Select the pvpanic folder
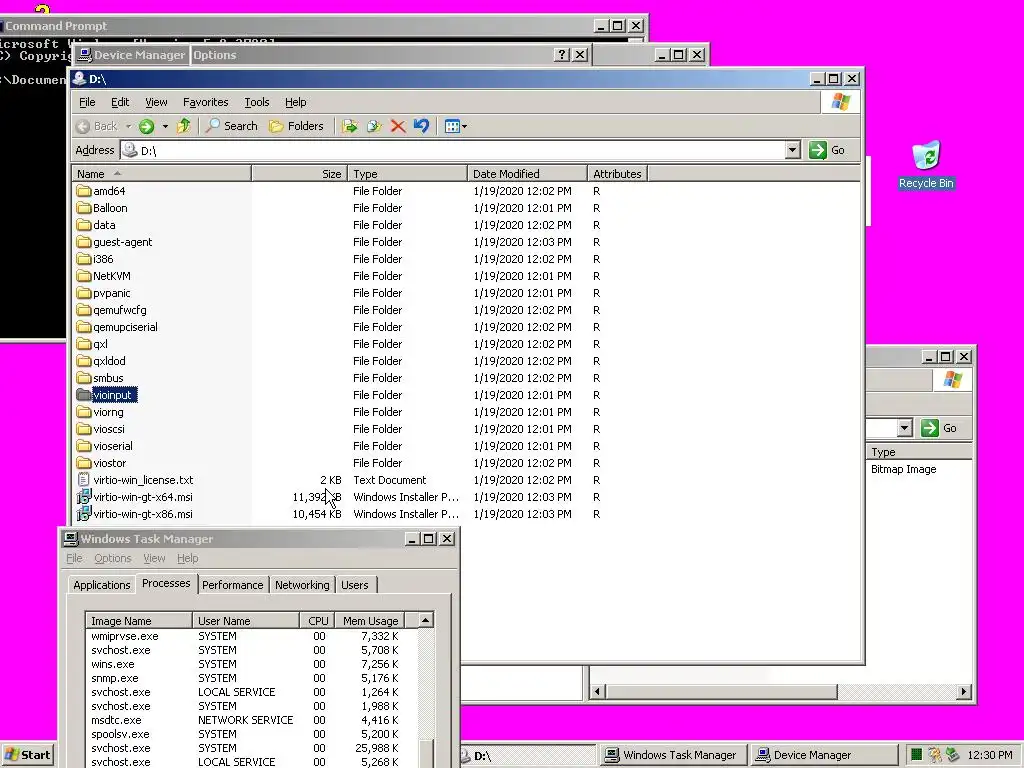This screenshot has height=768, width=1024. pos(103,293)
